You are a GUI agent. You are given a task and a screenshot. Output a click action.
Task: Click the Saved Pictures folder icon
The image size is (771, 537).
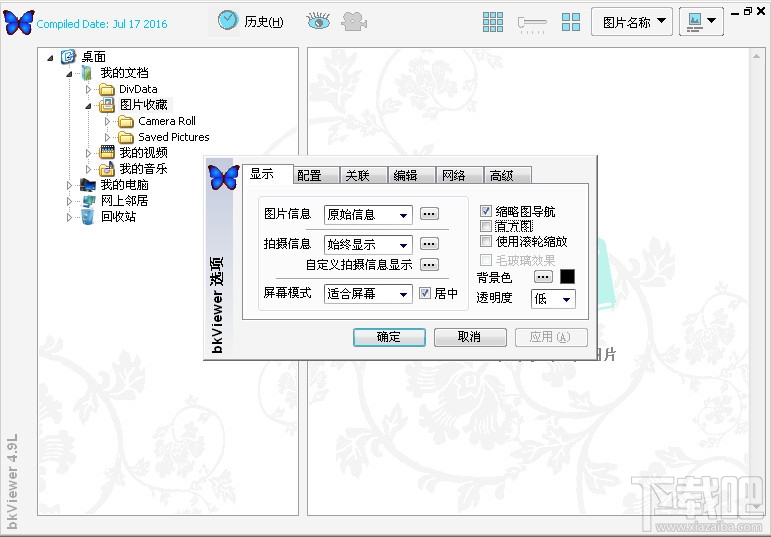coord(126,137)
